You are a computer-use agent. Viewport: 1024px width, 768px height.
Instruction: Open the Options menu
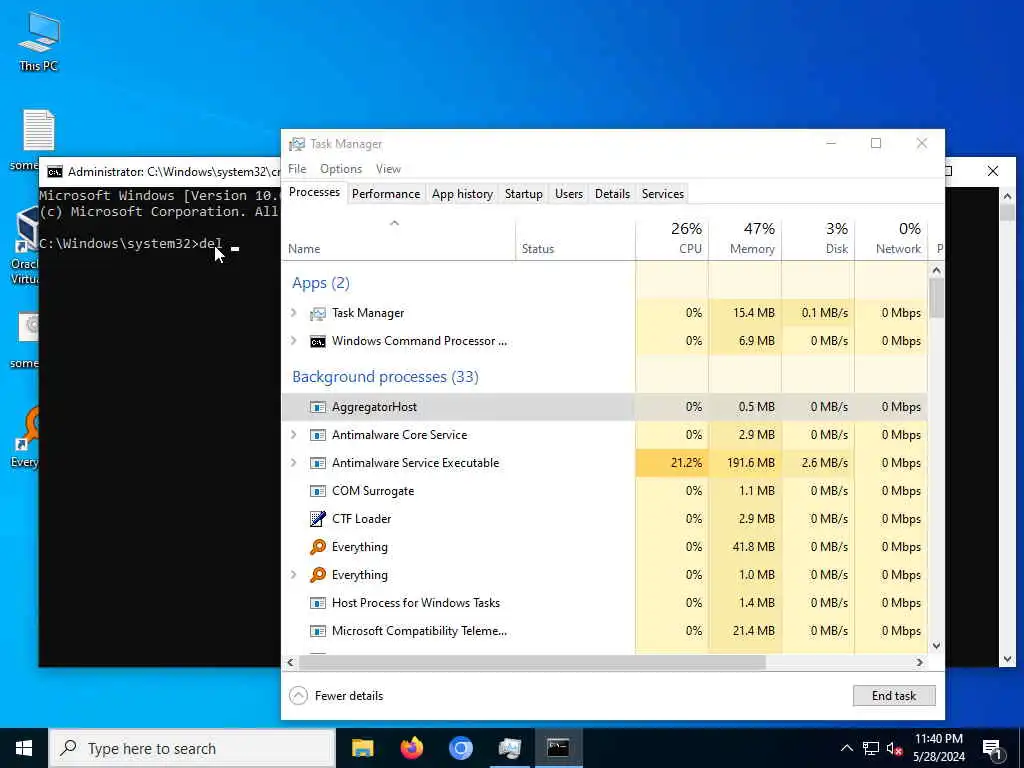(x=341, y=169)
